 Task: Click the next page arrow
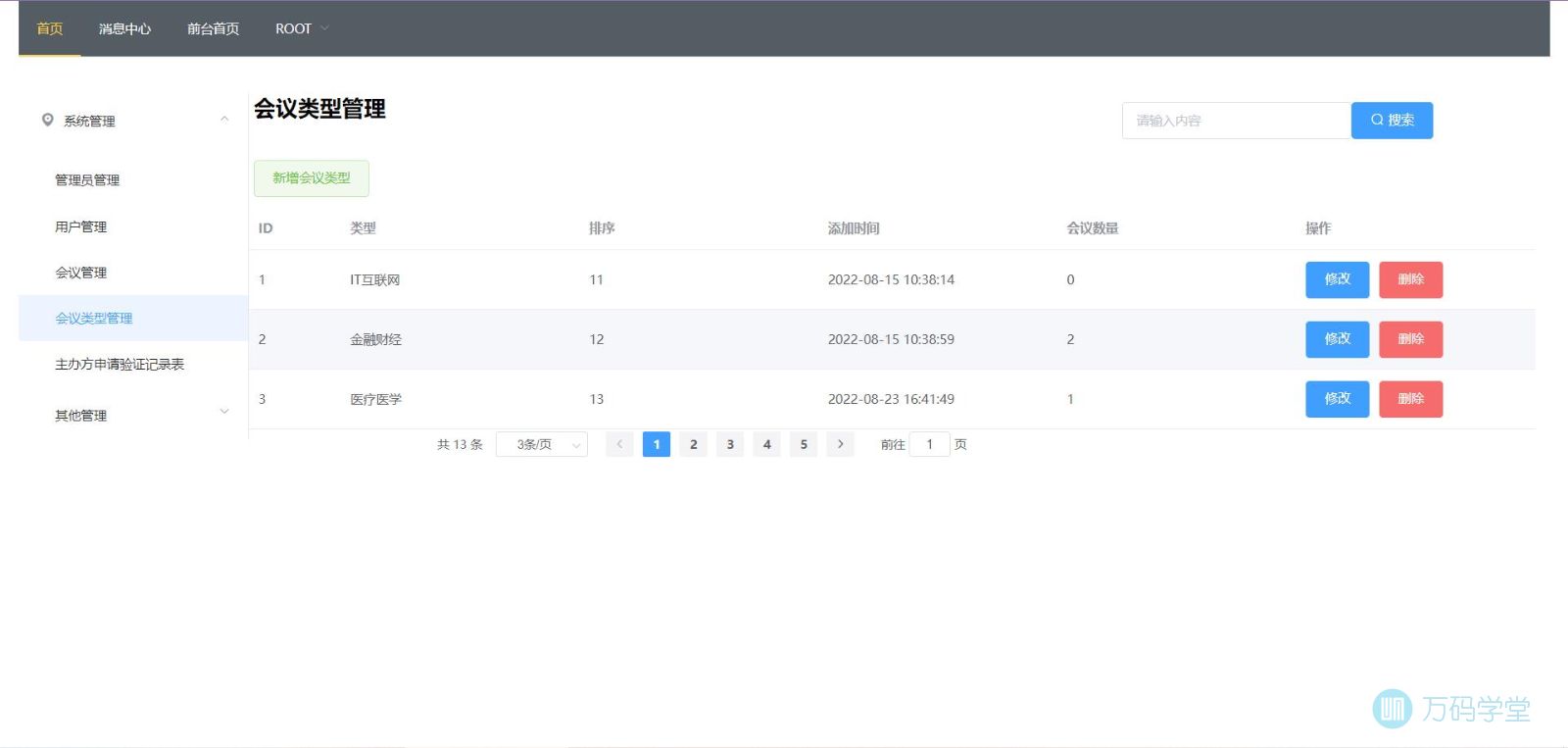[x=840, y=444]
